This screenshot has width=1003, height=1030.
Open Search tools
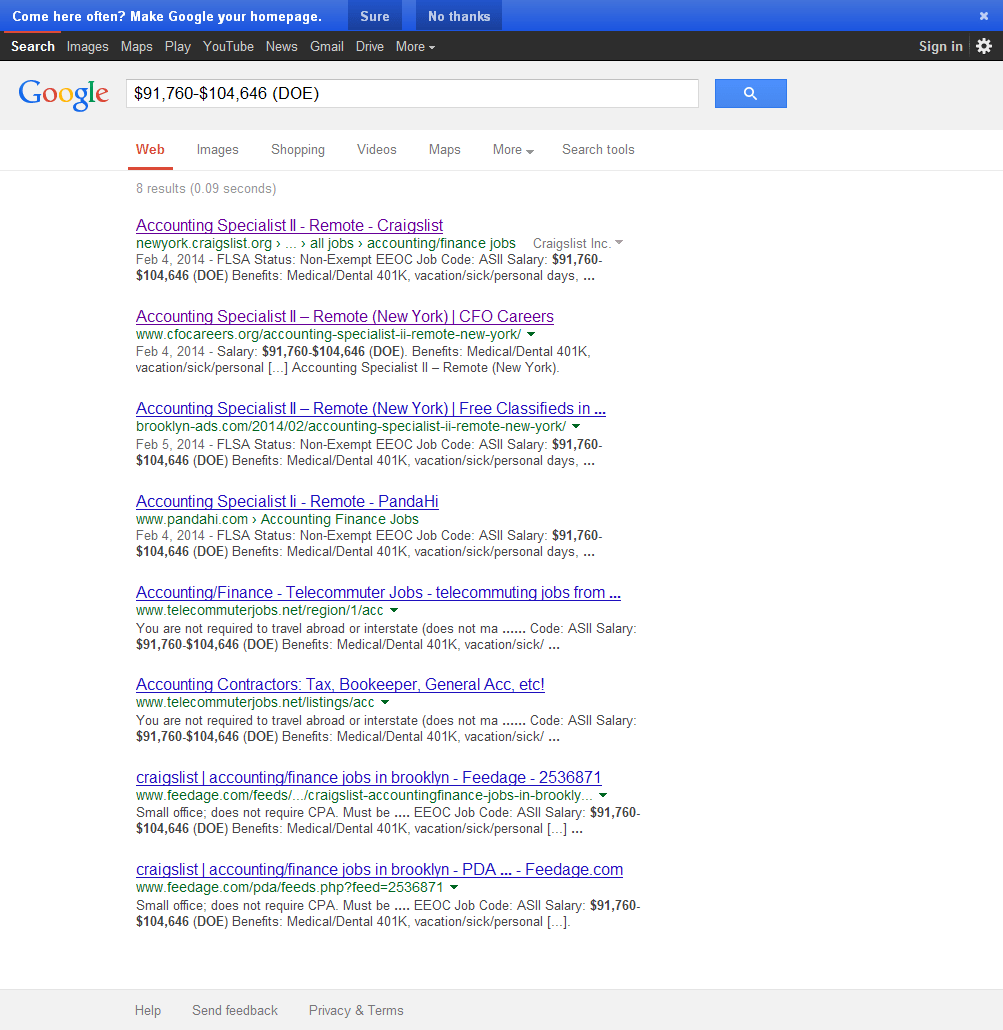pos(598,150)
